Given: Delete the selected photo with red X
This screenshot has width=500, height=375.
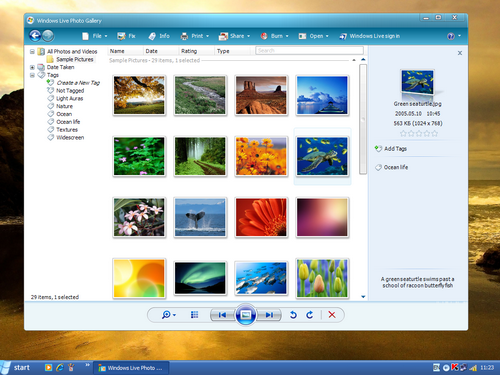Looking at the screenshot, I should click(332, 315).
